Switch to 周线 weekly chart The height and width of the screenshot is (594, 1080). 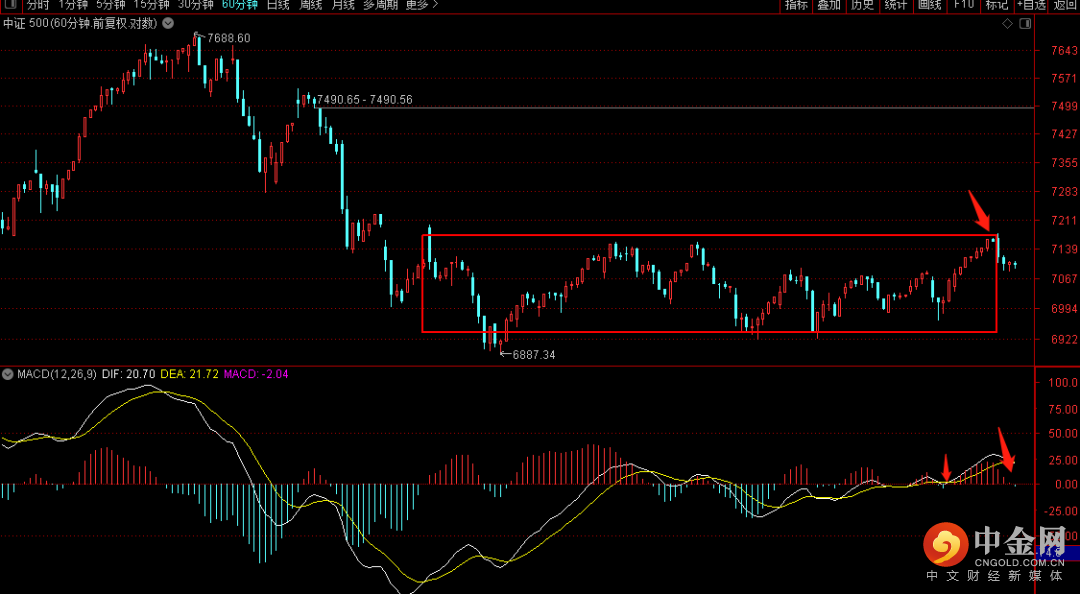pyautogui.click(x=310, y=5)
